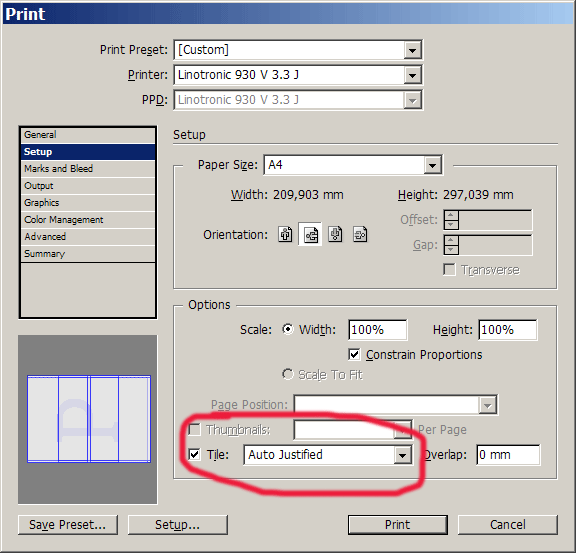Open the PPD dropdown
The image size is (576, 553).
pyautogui.click(x=412, y=100)
